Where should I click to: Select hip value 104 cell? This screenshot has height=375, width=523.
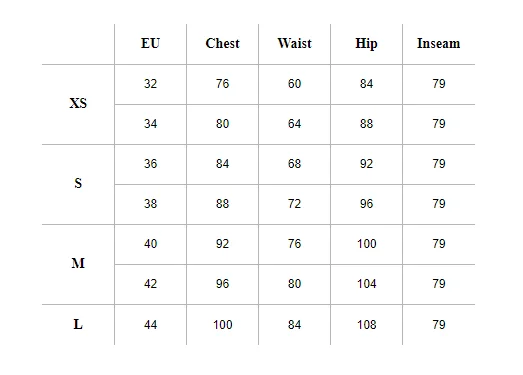(x=367, y=284)
